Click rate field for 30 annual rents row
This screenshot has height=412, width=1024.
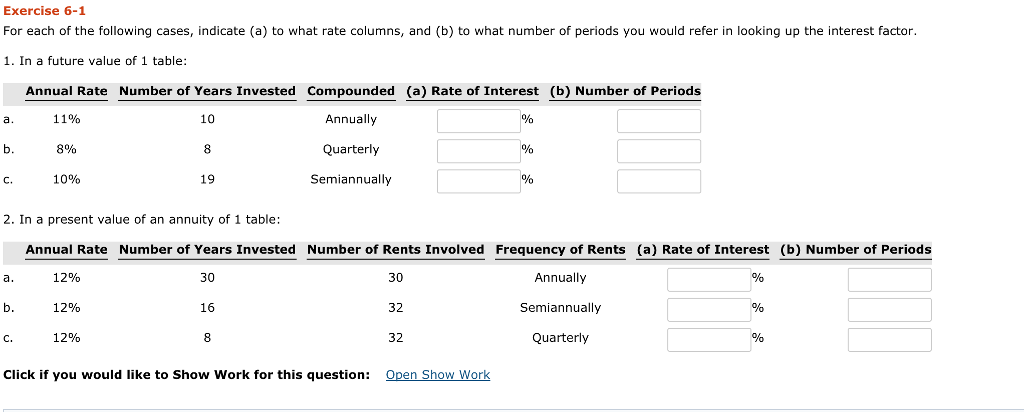click(x=708, y=279)
